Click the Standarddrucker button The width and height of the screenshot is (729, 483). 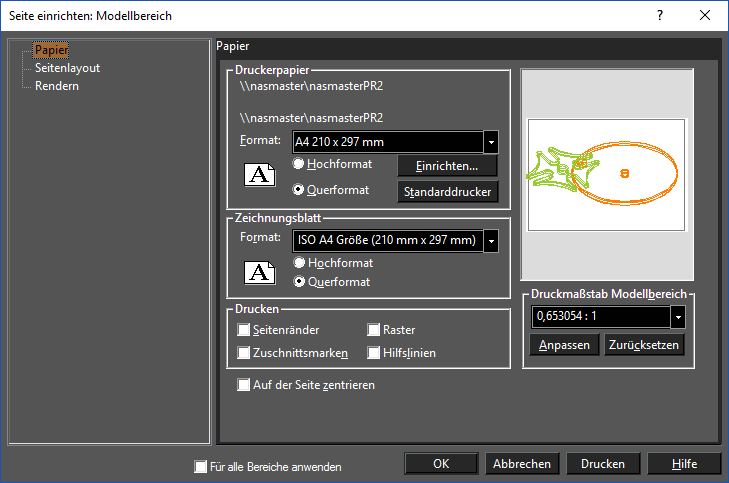coord(447,192)
